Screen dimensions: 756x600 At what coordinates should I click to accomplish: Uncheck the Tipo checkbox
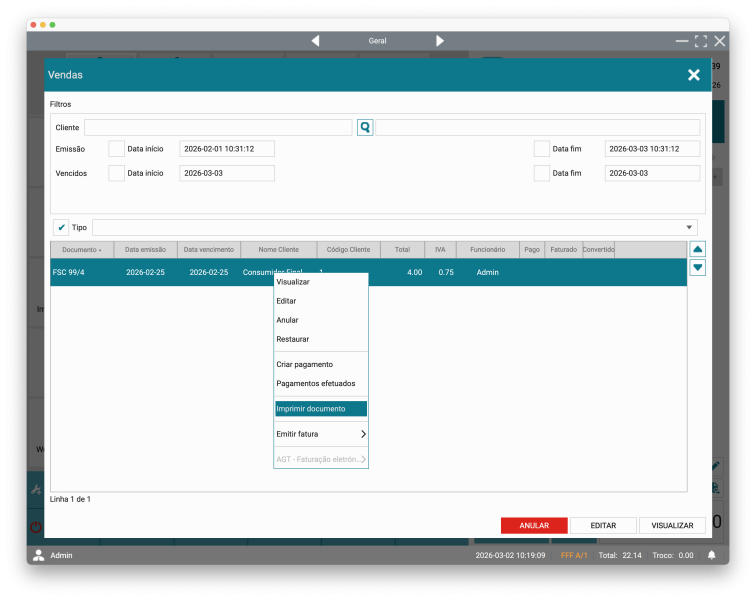pyautogui.click(x=61, y=227)
